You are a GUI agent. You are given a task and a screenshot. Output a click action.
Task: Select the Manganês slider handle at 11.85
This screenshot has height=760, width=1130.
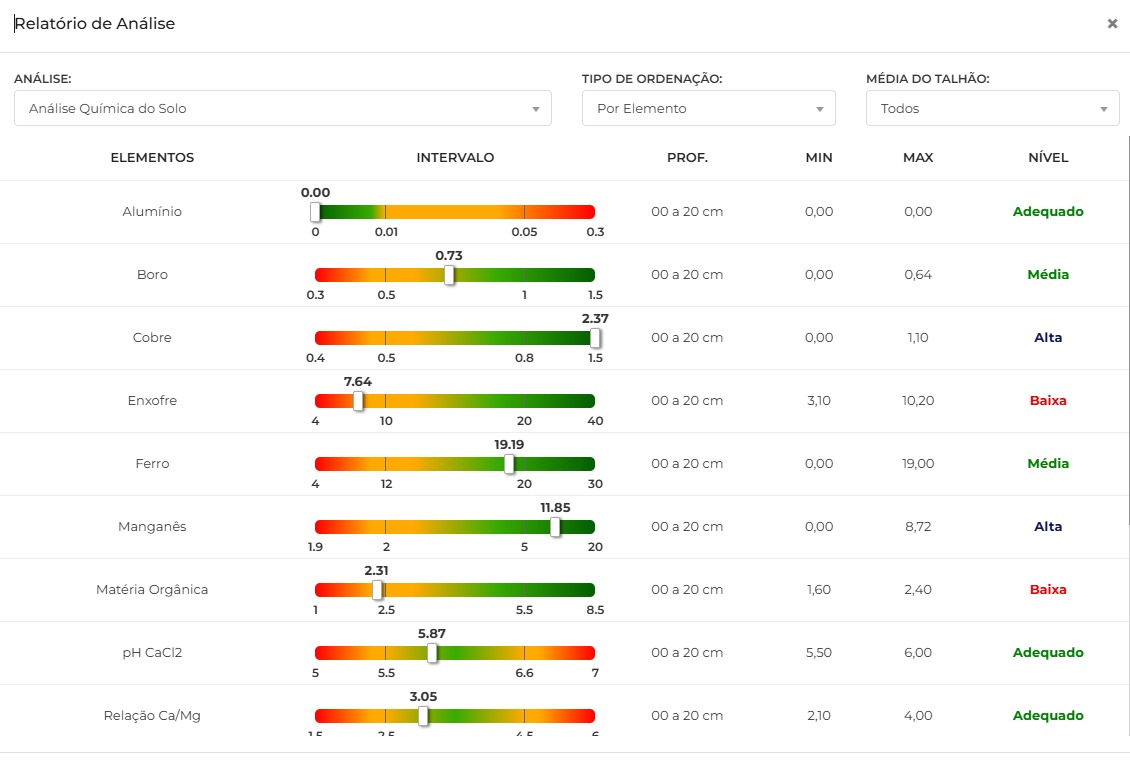555,527
